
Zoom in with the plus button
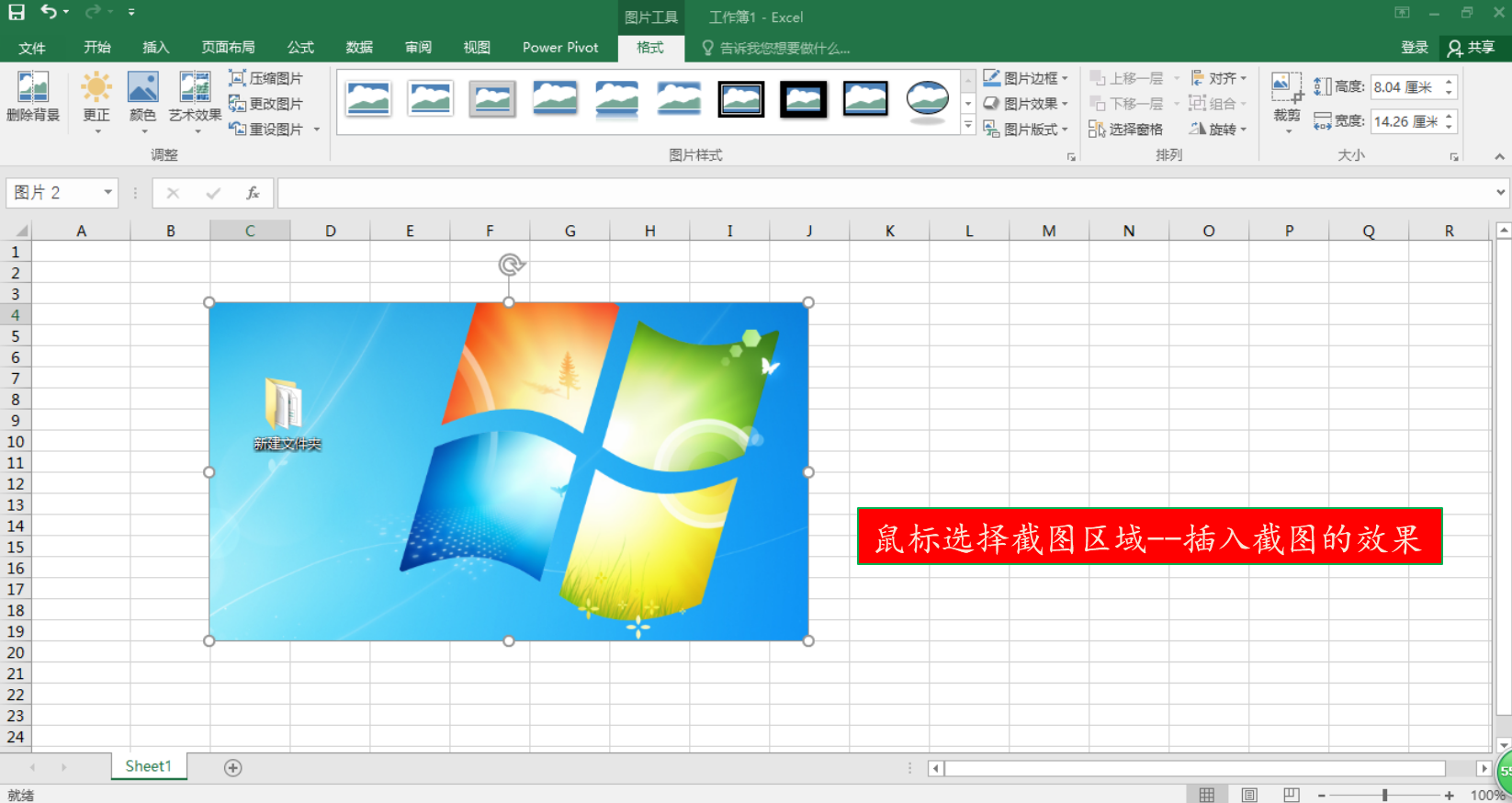tap(1450, 796)
